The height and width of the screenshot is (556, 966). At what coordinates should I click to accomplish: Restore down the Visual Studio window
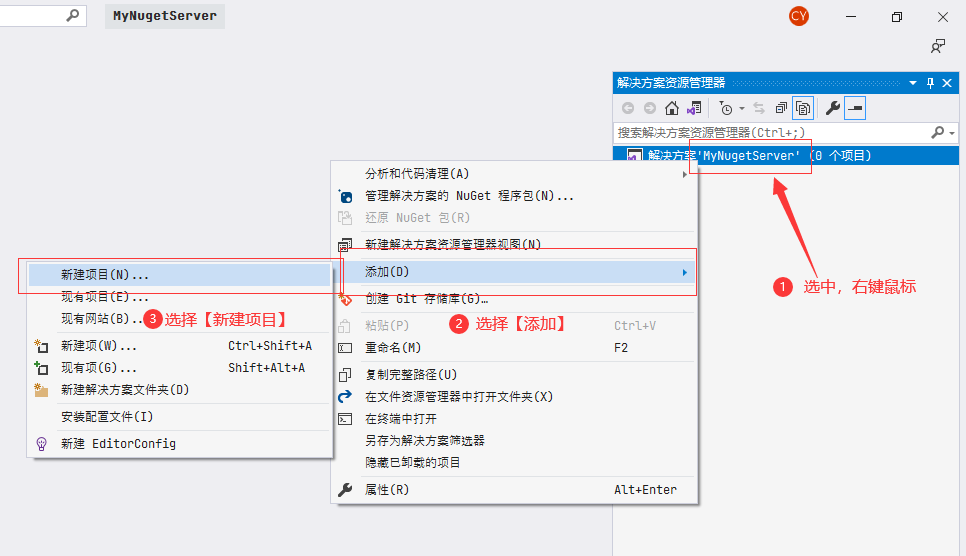click(x=897, y=17)
